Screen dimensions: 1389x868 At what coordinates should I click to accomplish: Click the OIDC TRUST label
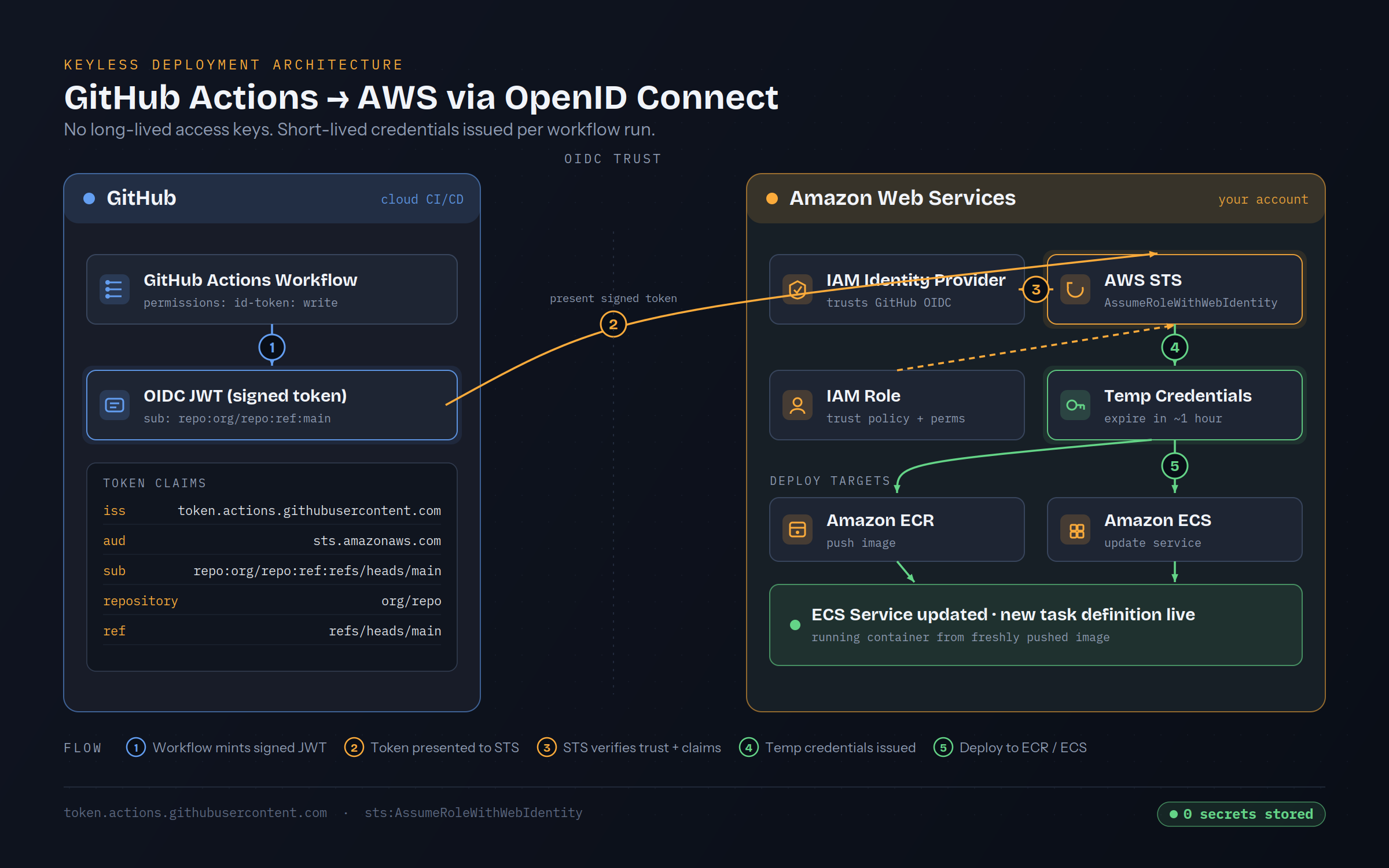[613, 159]
